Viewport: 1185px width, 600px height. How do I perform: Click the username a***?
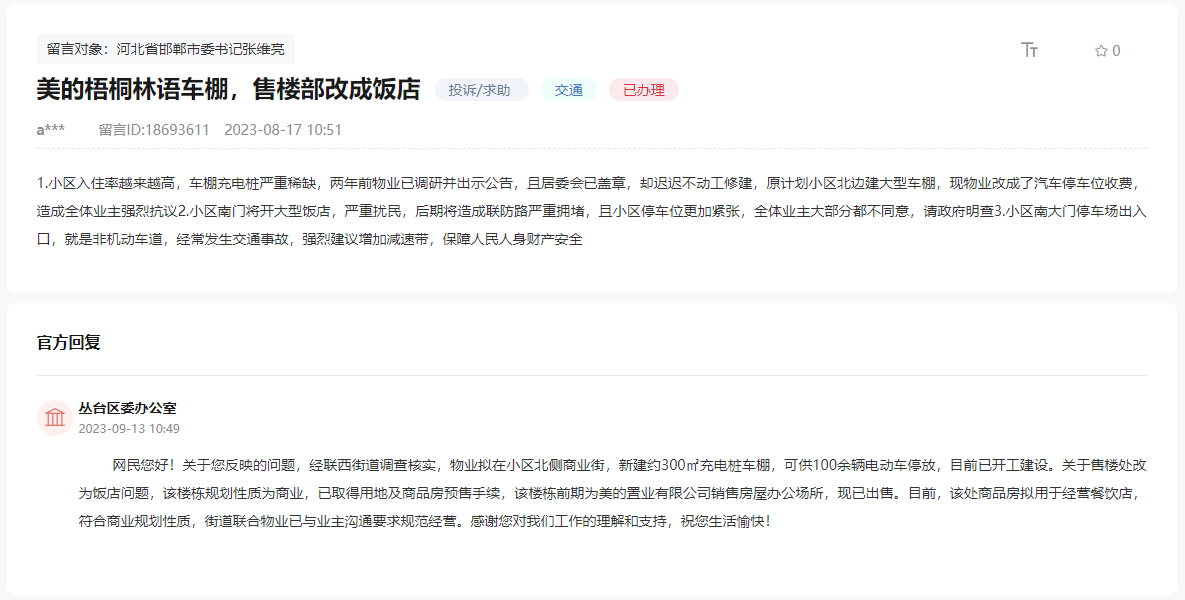[51, 130]
